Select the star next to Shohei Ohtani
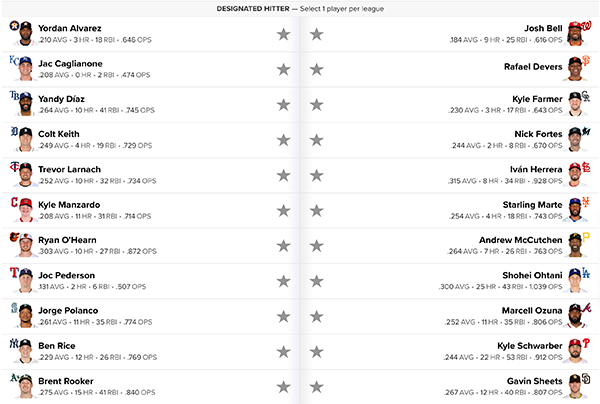 316,281
